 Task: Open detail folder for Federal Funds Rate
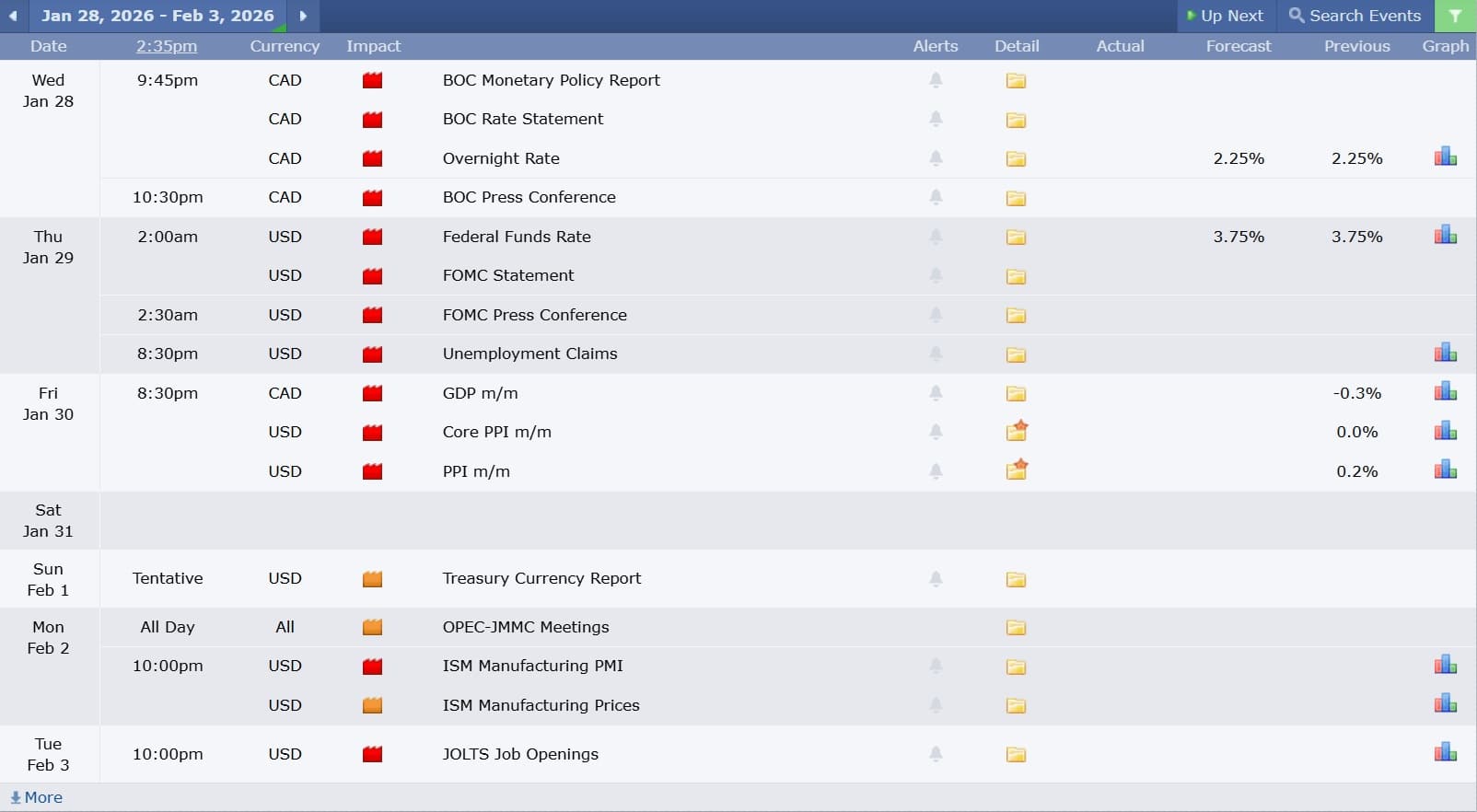(x=1016, y=238)
